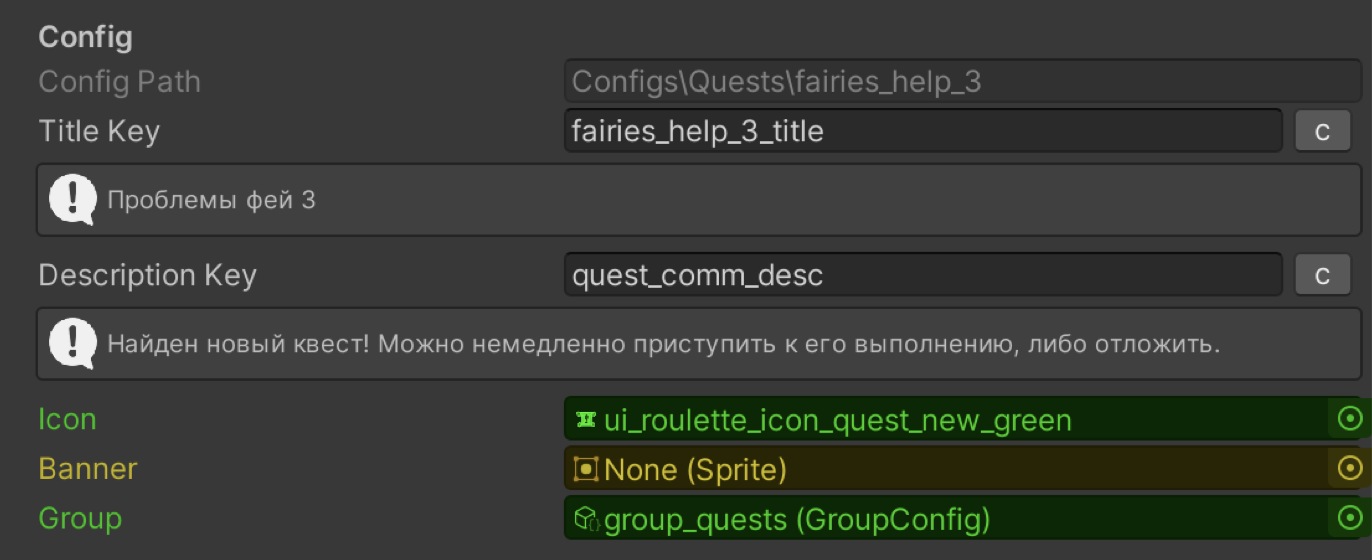Open the object picker for the Banner field
This screenshot has width=1372, height=560.
pos(1349,468)
